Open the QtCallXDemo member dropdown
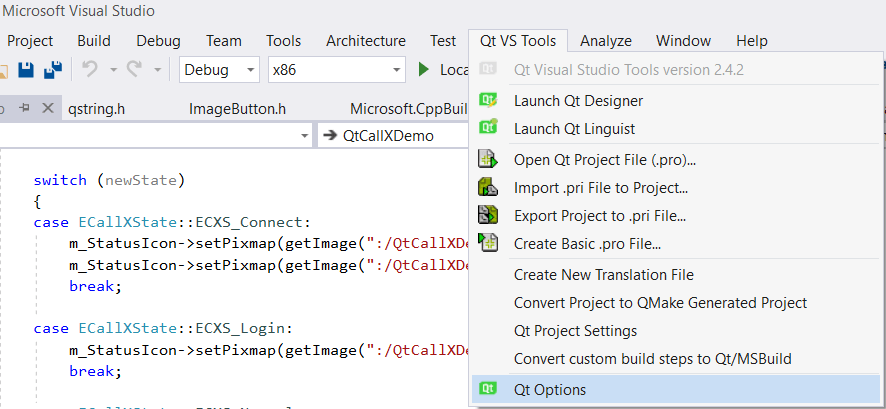 394,136
